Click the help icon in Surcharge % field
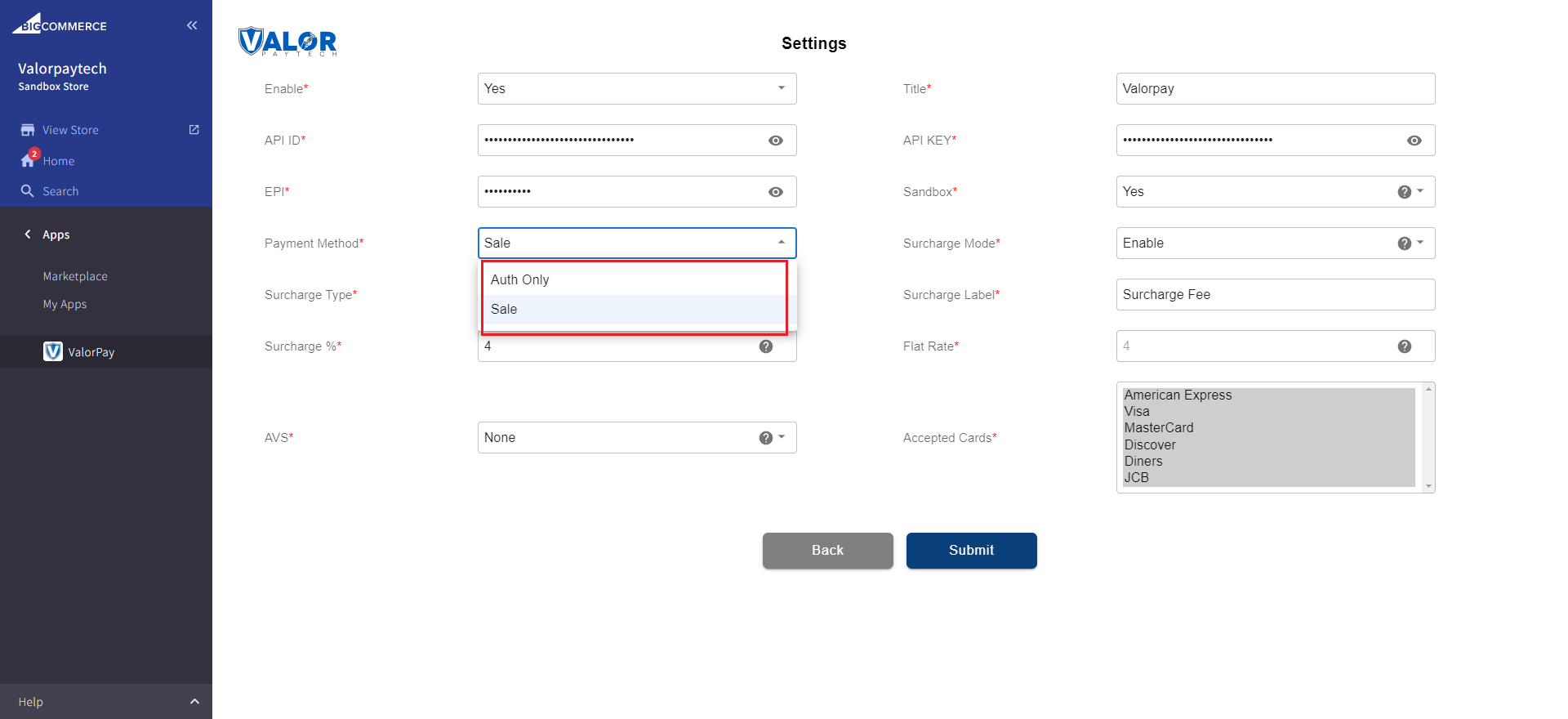 coord(765,346)
